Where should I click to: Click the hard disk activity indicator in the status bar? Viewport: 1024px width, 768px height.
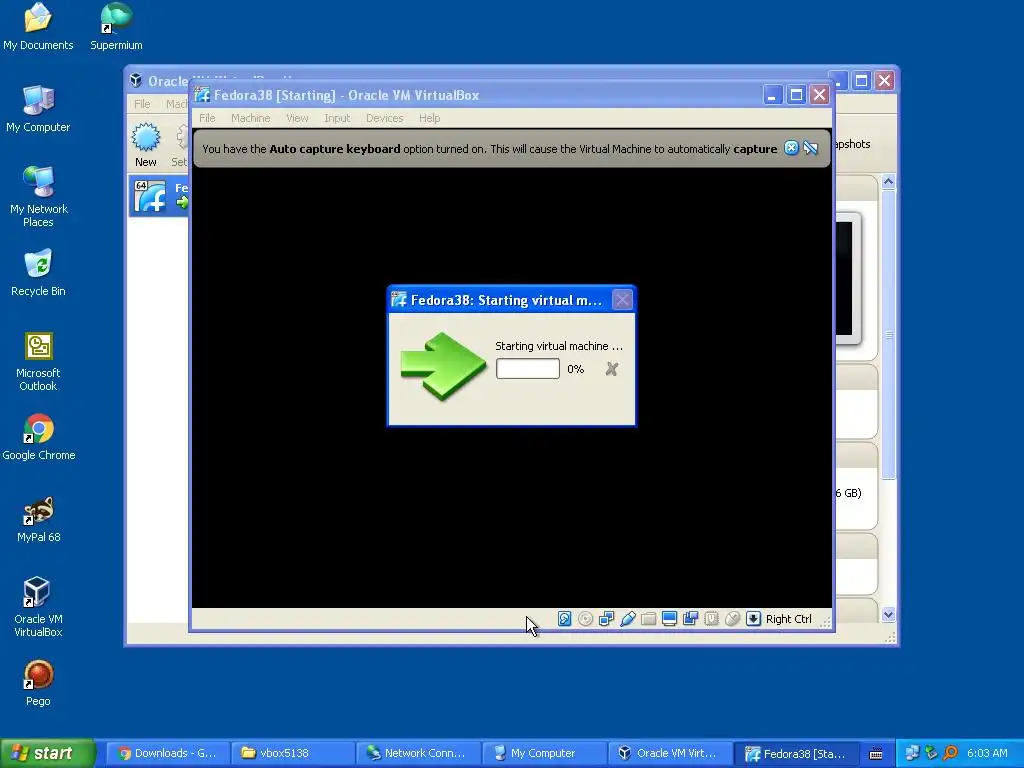coord(565,618)
